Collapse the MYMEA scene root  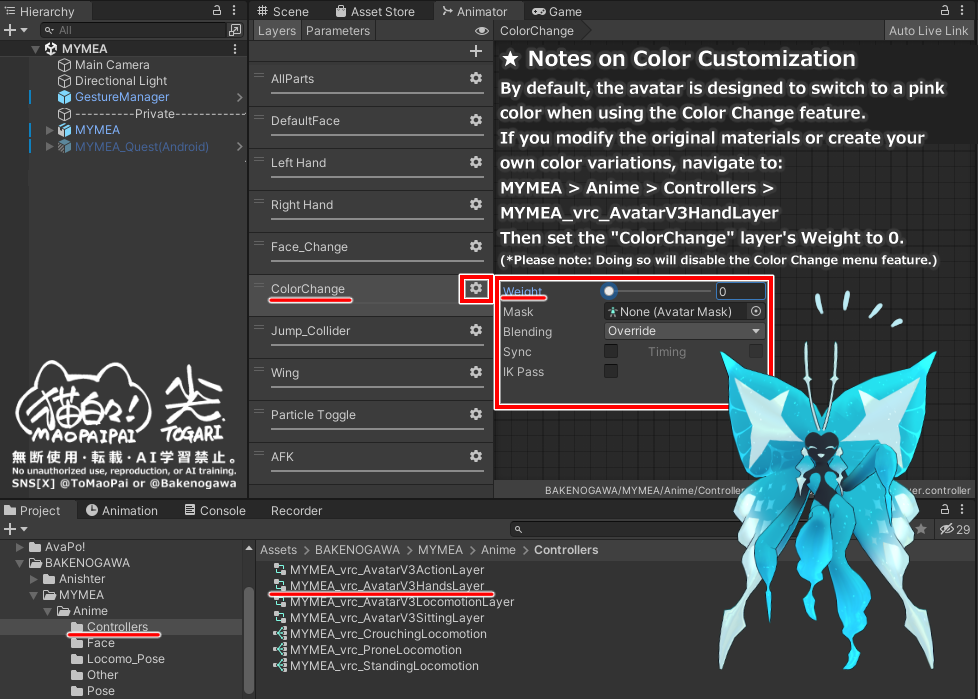pos(35,49)
